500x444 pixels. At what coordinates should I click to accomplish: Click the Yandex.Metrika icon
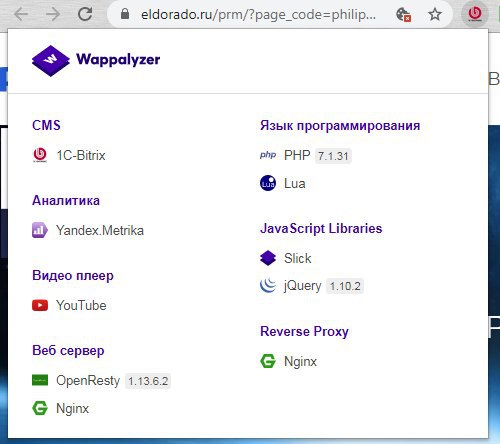coord(40,230)
